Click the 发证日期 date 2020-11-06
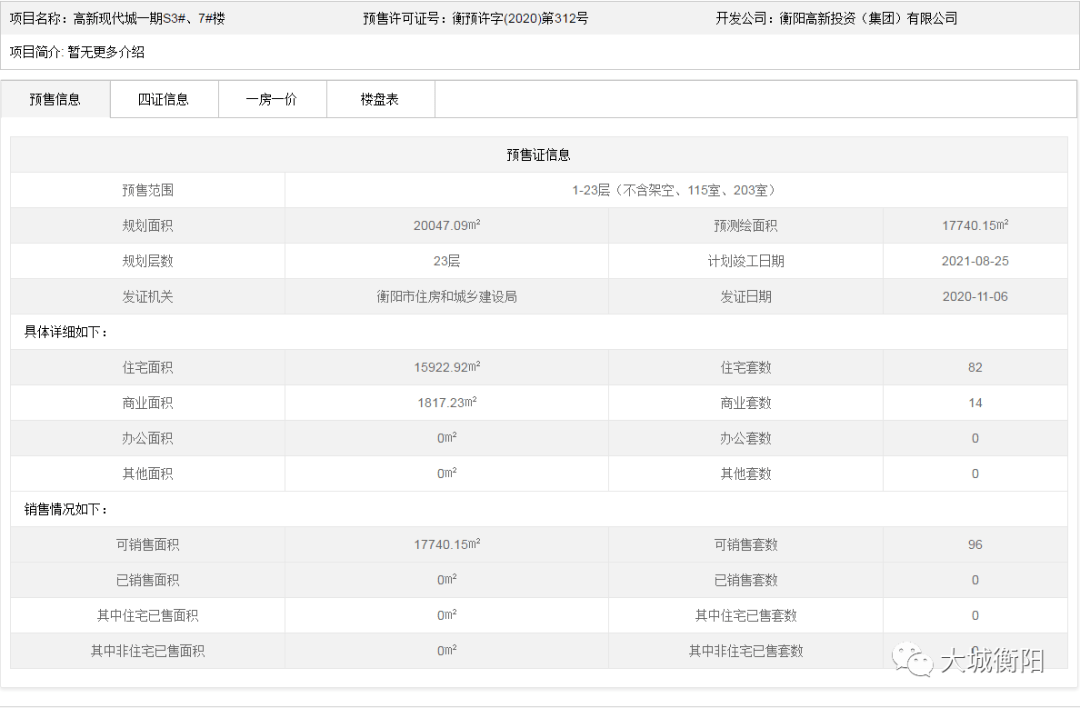This screenshot has height=708, width=1080. pyautogui.click(x=975, y=296)
